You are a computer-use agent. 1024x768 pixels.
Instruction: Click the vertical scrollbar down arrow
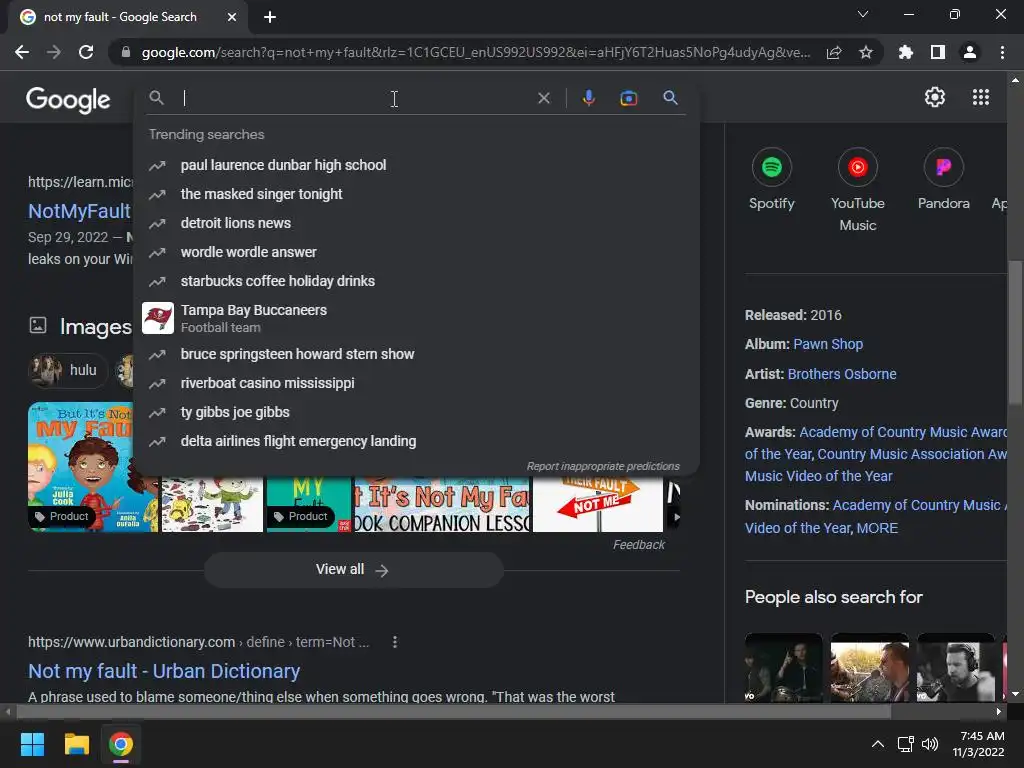1015,694
